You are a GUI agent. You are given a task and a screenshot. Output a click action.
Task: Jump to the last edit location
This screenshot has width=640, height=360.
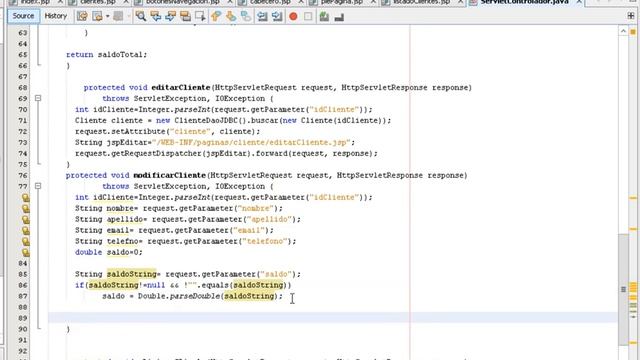pyautogui.click(x=82, y=16)
